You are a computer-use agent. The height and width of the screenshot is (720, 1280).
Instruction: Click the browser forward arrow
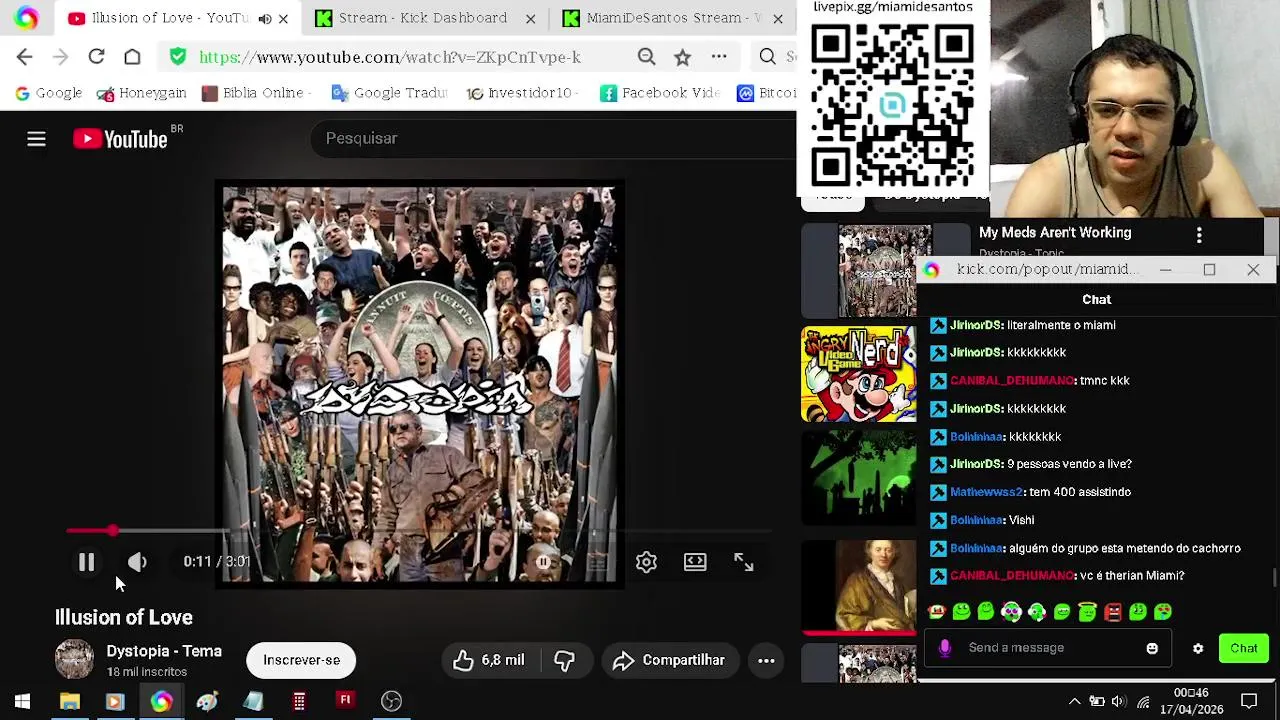point(60,57)
